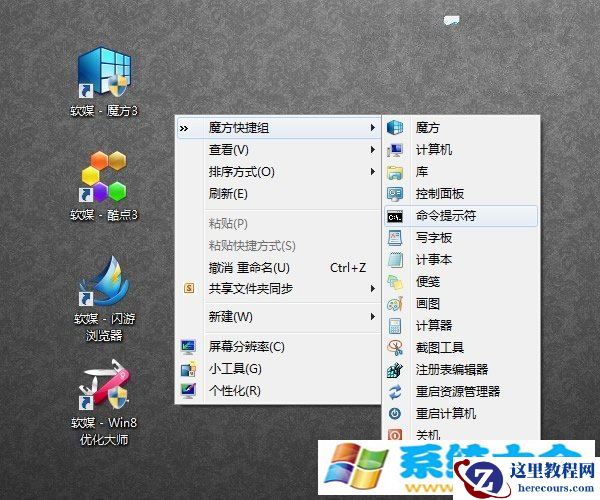This screenshot has width=600, height=500.
Task: Click the 计算器 calculator icon
Action: (x=395, y=326)
